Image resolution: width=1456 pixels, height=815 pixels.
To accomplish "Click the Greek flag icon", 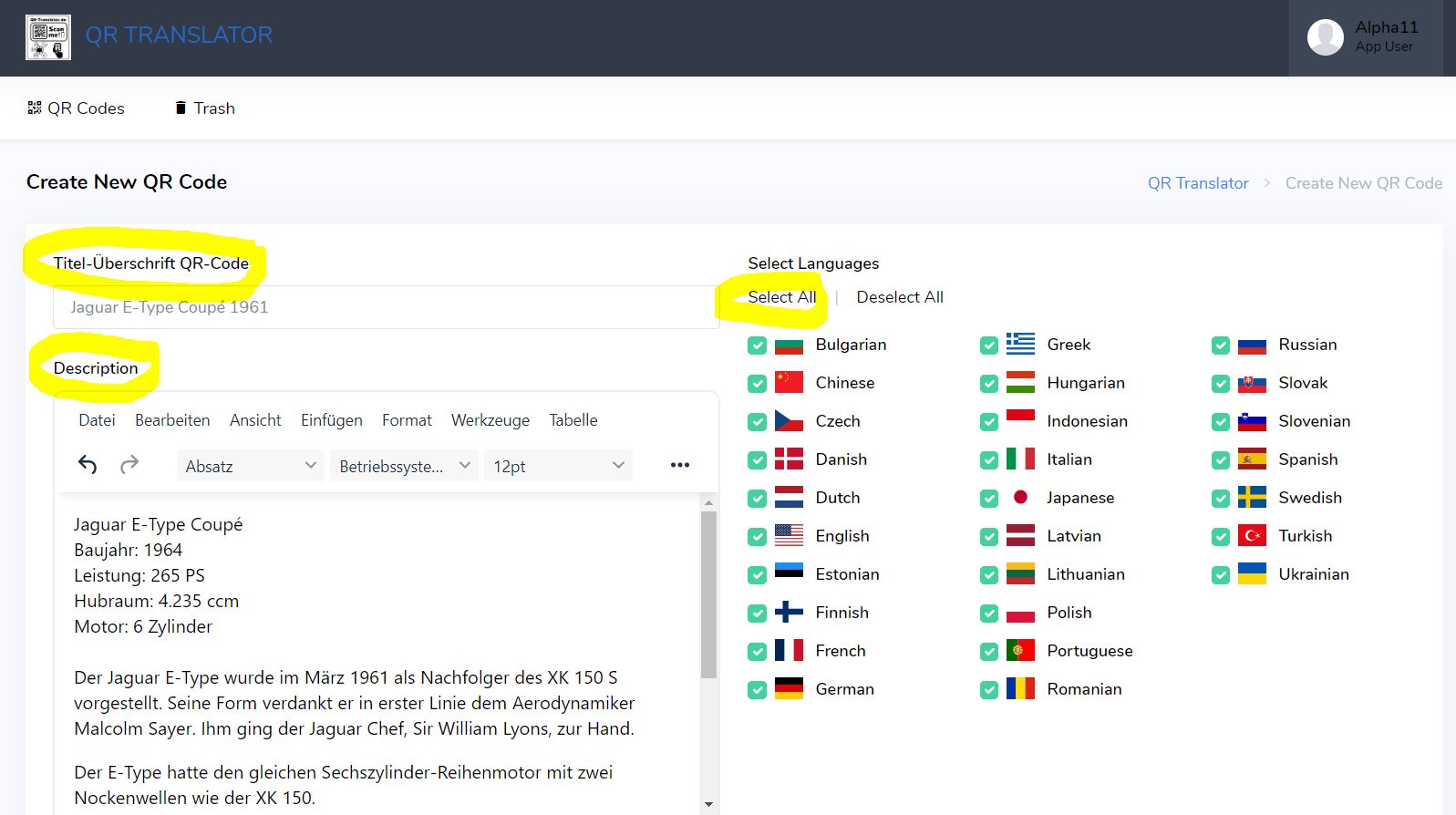I will [x=1020, y=345].
